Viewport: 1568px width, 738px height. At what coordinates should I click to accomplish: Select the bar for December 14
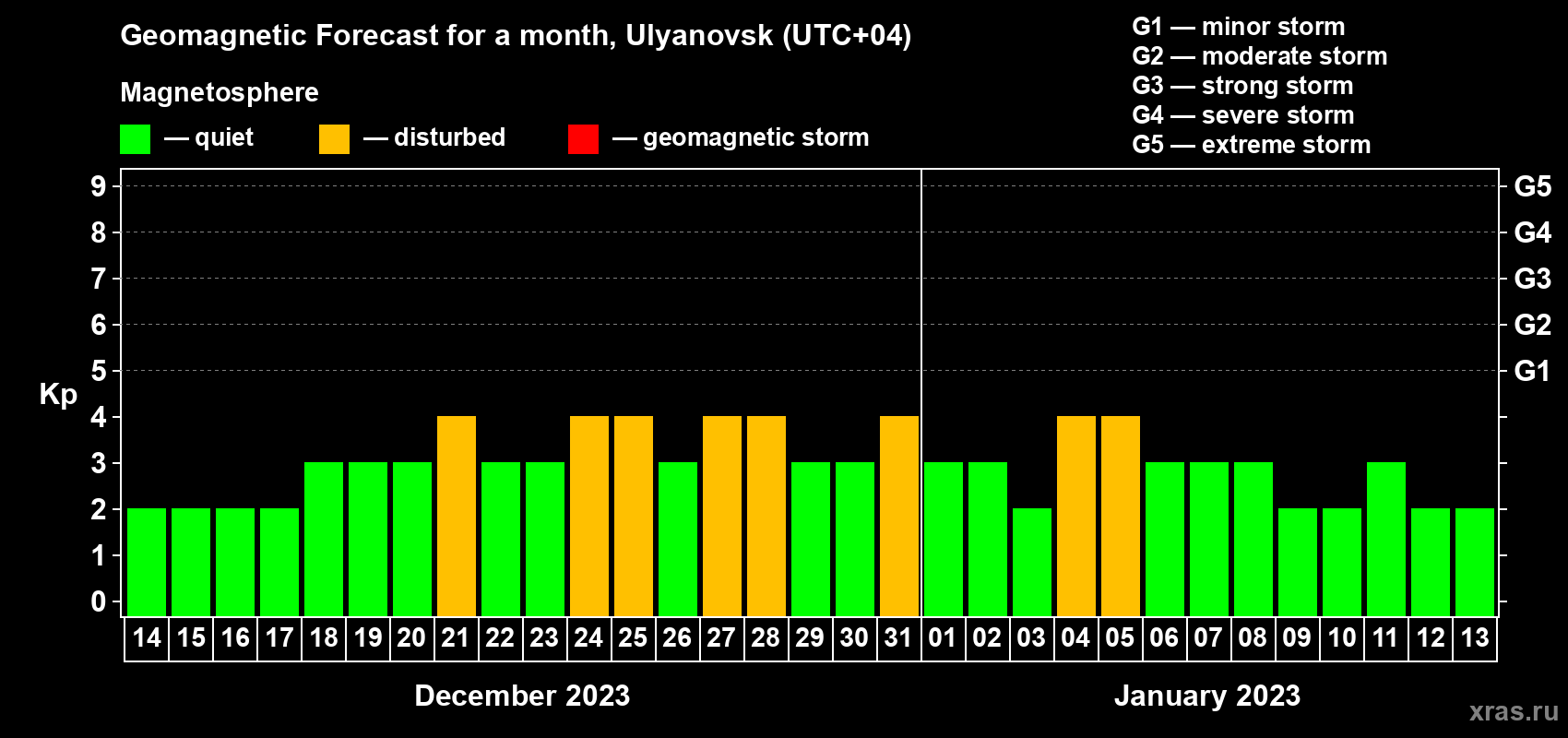pos(147,562)
